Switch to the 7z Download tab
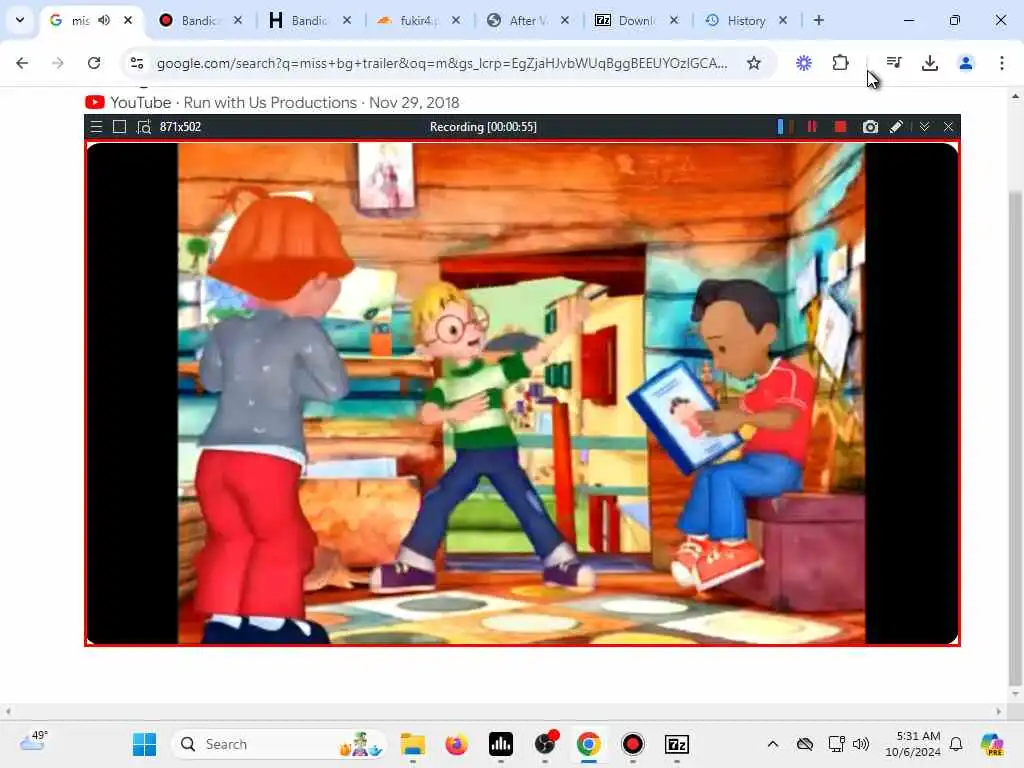Viewport: 1024px width, 768px height. click(637, 20)
